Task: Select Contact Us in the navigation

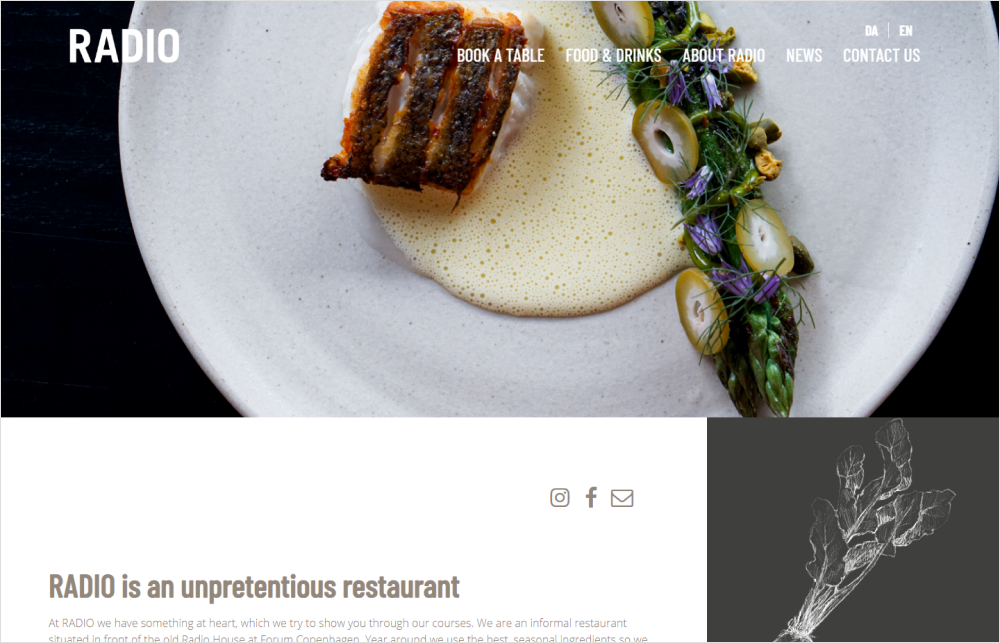Action: click(x=881, y=55)
